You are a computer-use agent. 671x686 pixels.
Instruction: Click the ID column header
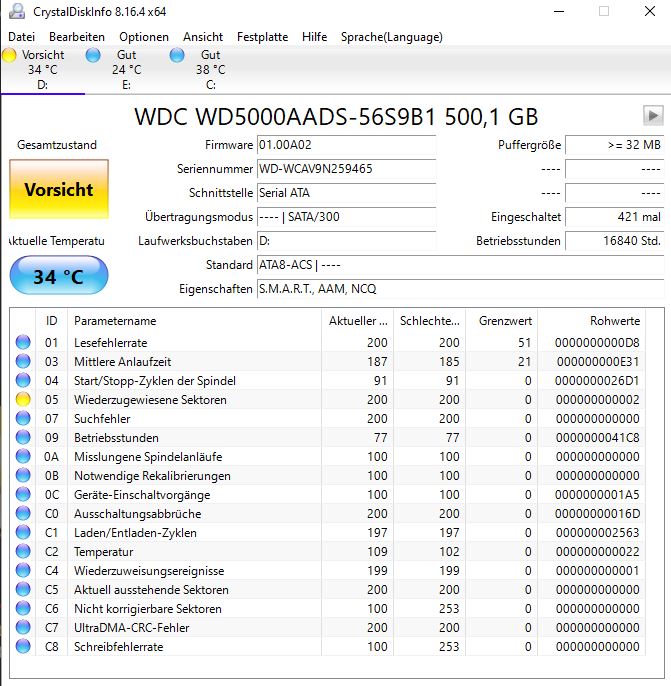(51, 321)
